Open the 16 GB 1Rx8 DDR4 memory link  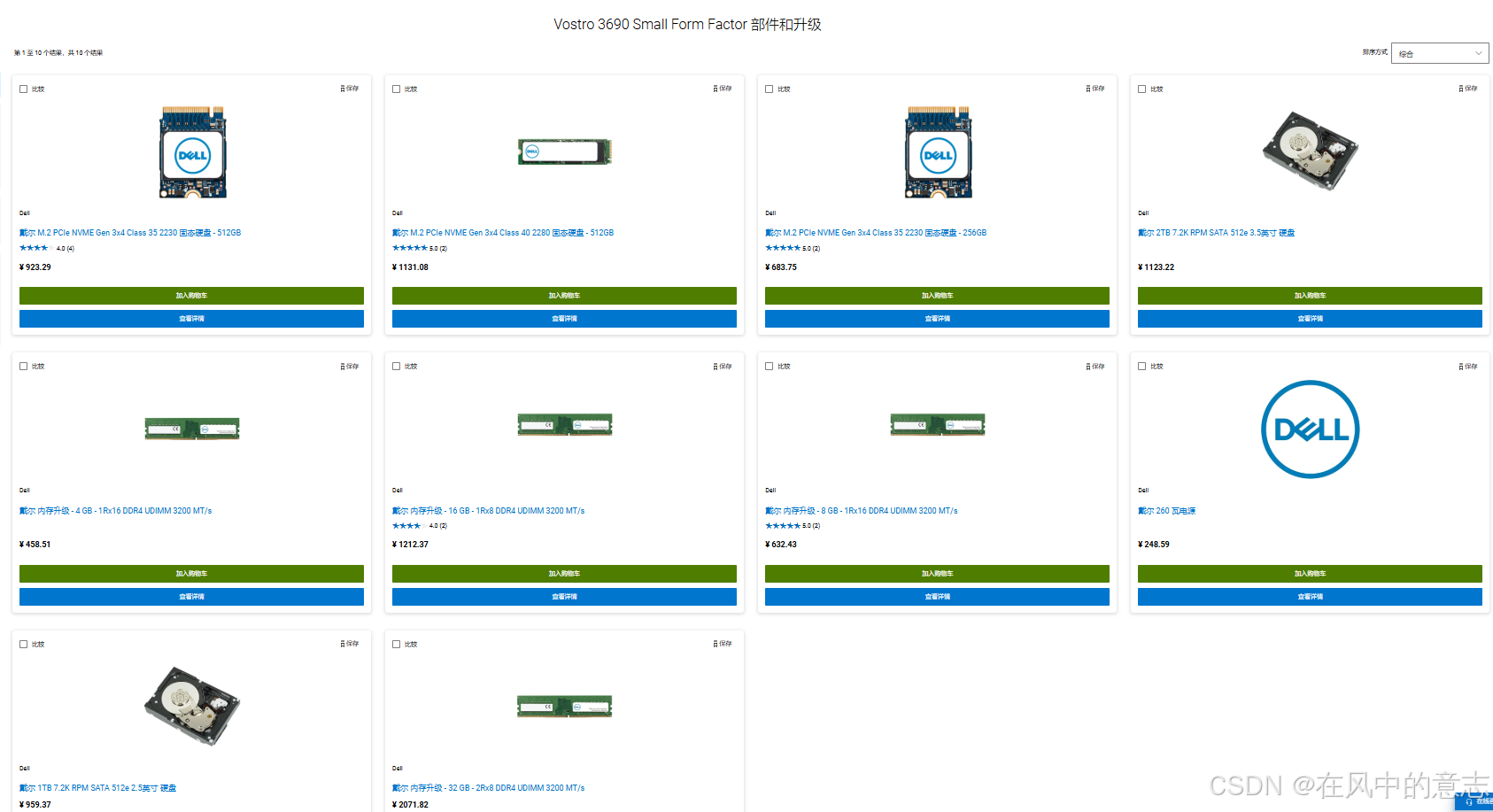pyautogui.click(x=489, y=511)
